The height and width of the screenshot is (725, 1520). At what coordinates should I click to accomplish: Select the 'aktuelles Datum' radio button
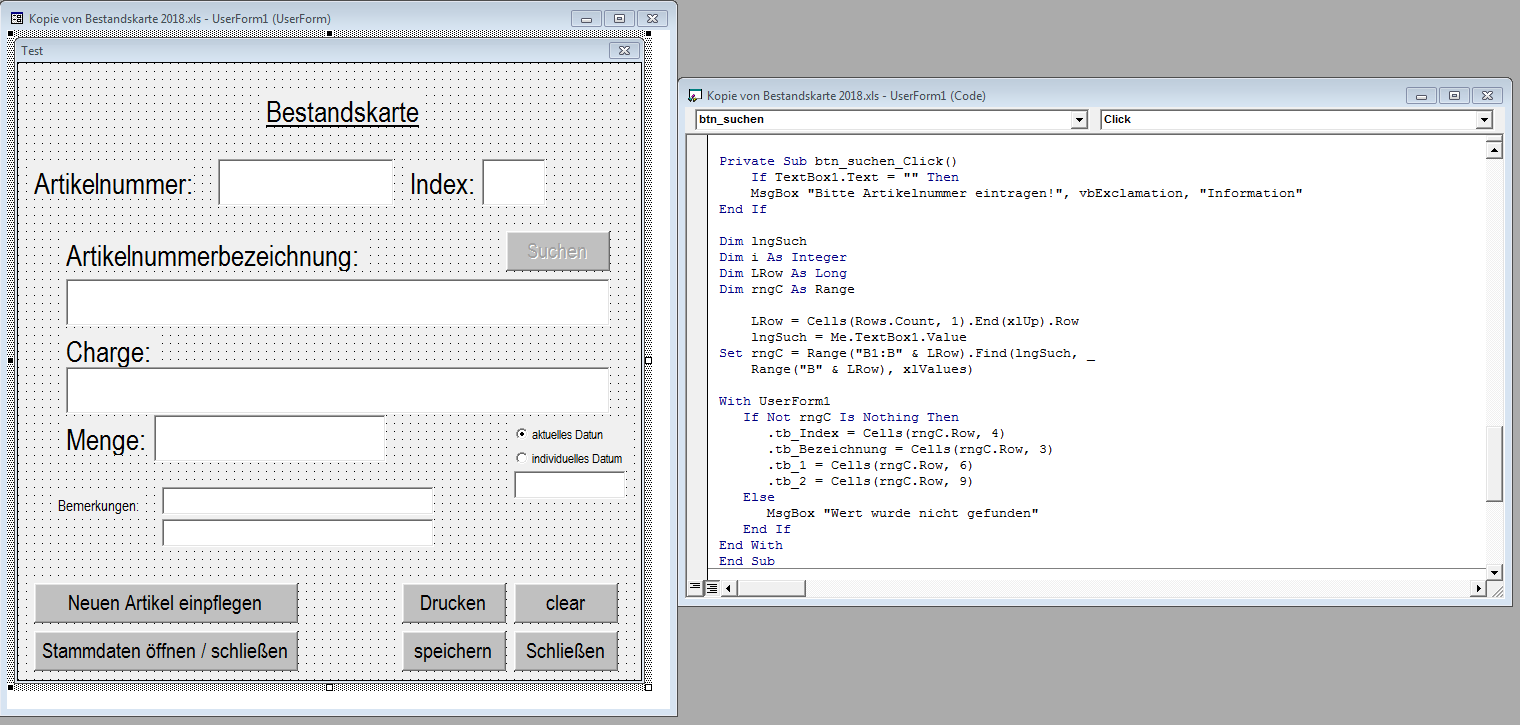521,435
